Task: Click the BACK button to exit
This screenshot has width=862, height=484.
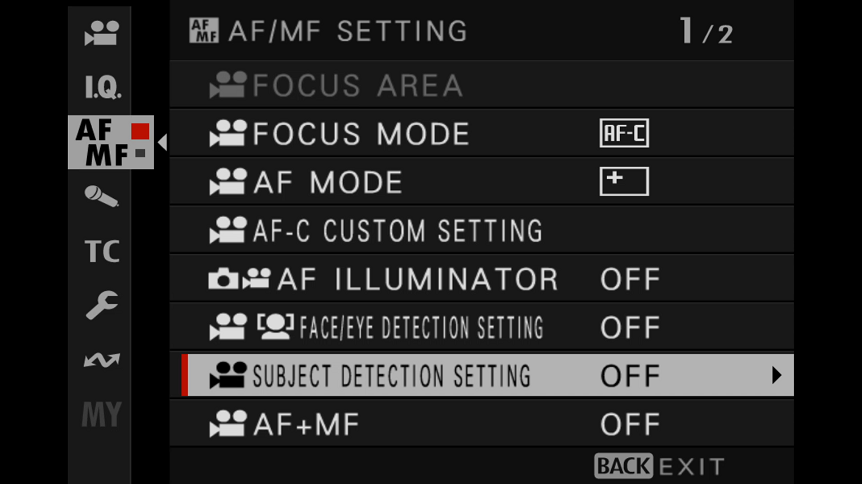Action: click(x=623, y=466)
